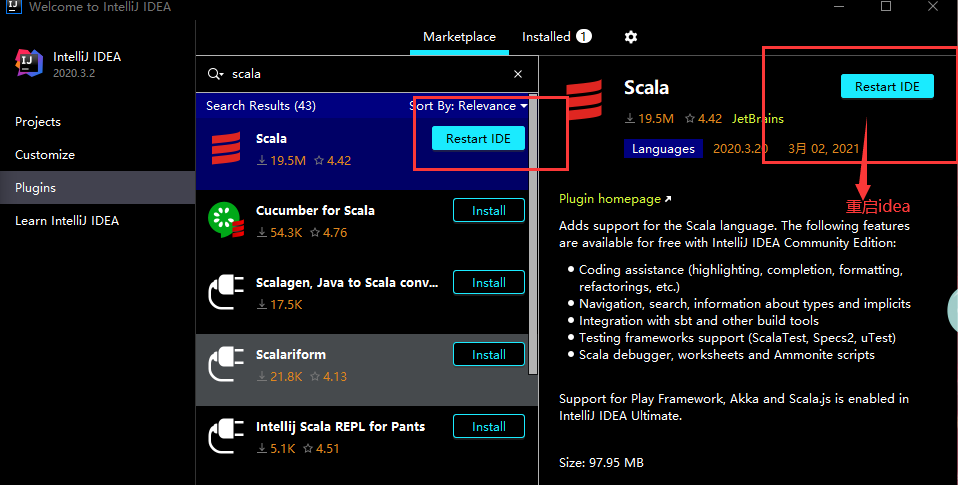The height and width of the screenshot is (485, 958).
Task: Select the Scalariform plugin plug icon
Action: pos(226,364)
